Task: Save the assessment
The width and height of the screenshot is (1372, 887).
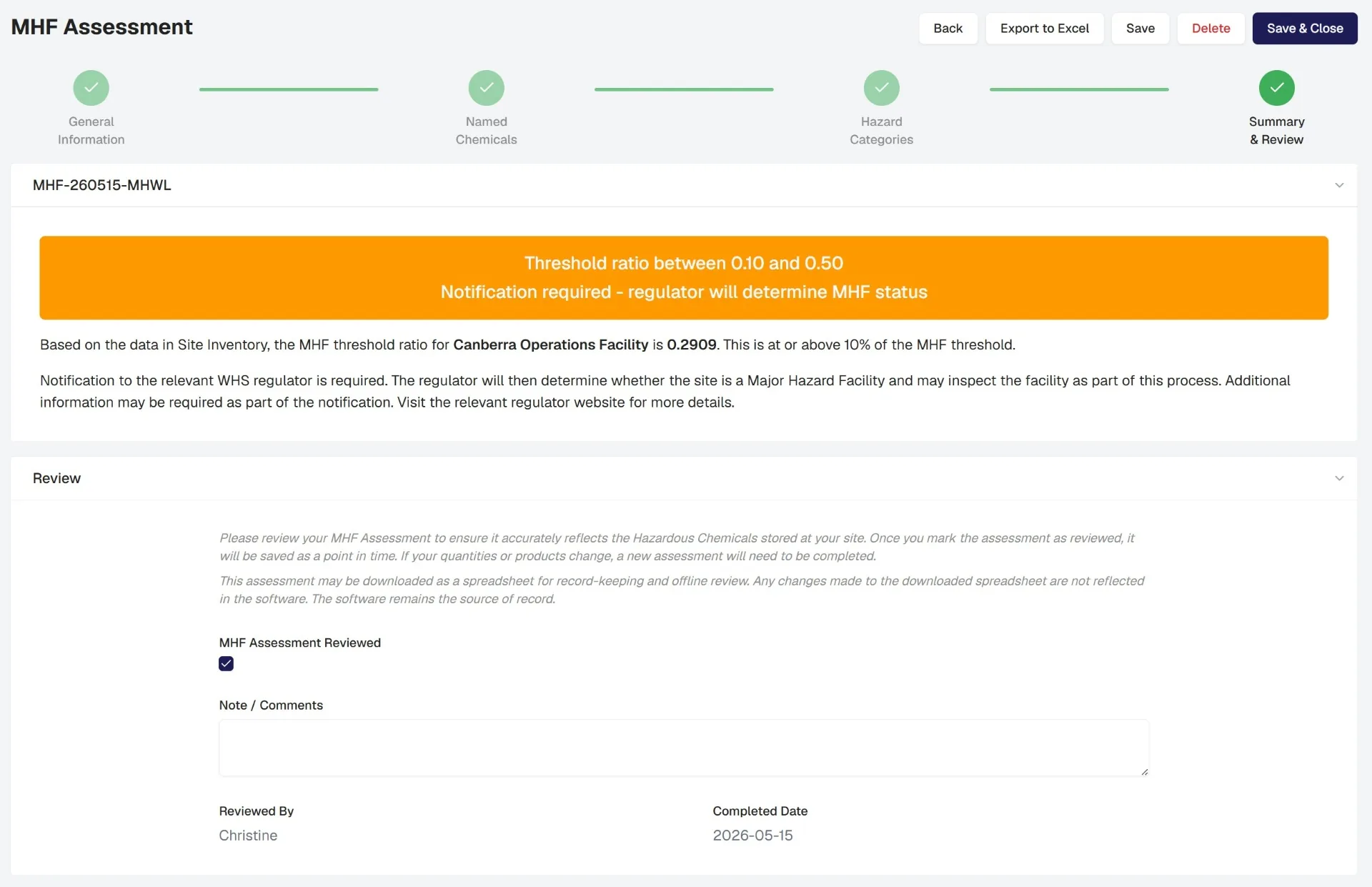Action: (x=1140, y=29)
